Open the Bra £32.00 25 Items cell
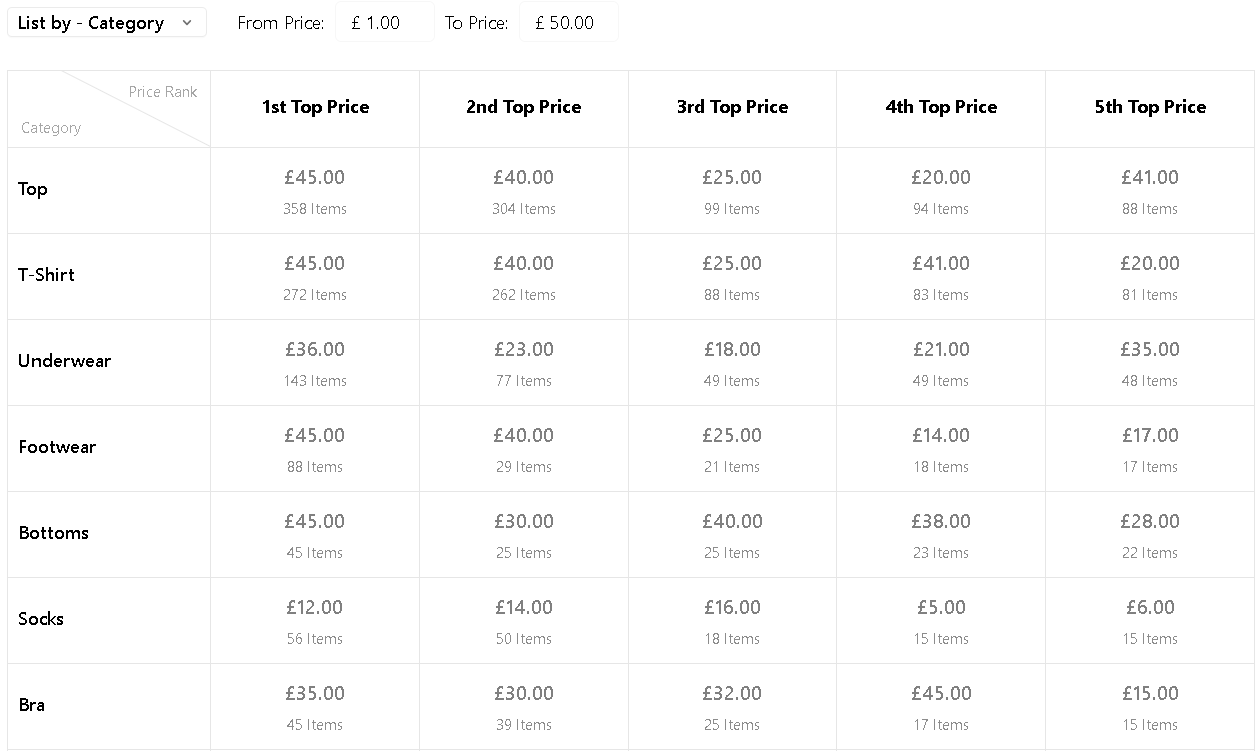The image size is (1255, 751). click(733, 707)
